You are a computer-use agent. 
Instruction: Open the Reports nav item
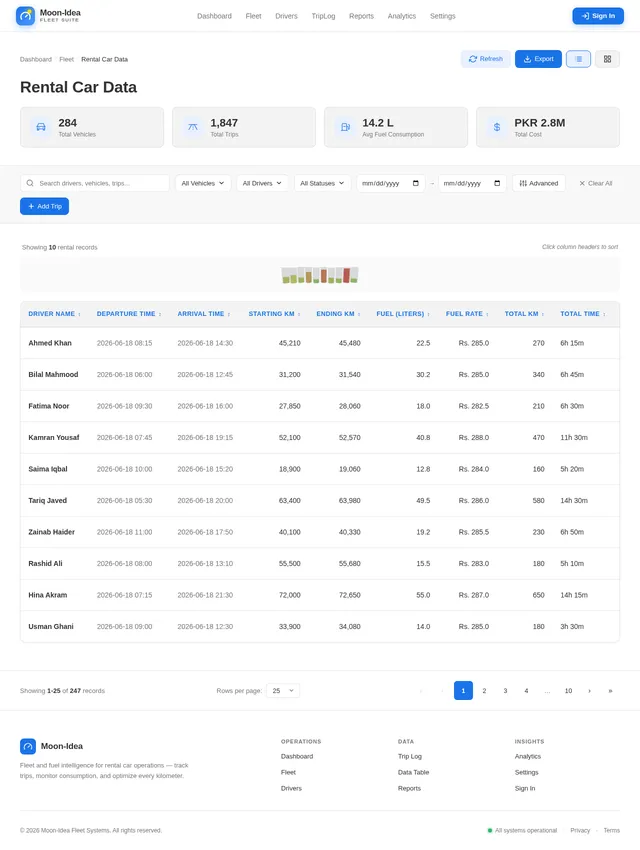click(361, 16)
